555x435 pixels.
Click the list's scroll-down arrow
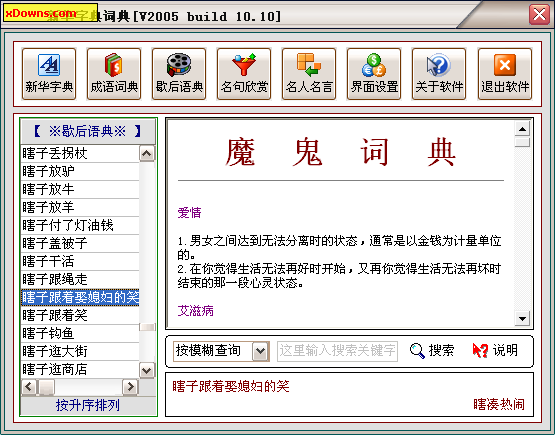[147, 371]
